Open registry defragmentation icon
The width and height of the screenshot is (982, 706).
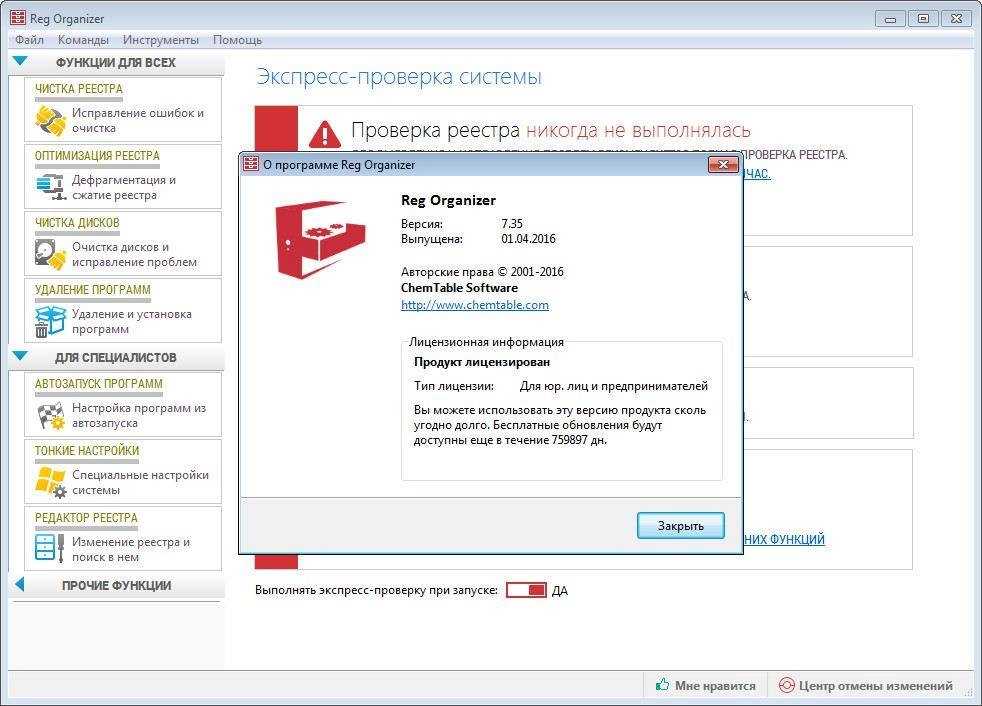[x=51, y=187]
